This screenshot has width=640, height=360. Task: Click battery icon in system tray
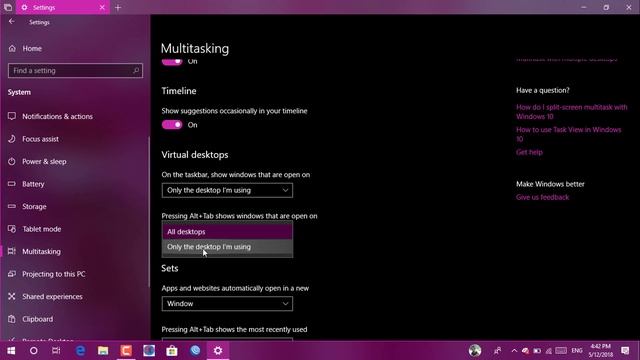click(537, 351)
